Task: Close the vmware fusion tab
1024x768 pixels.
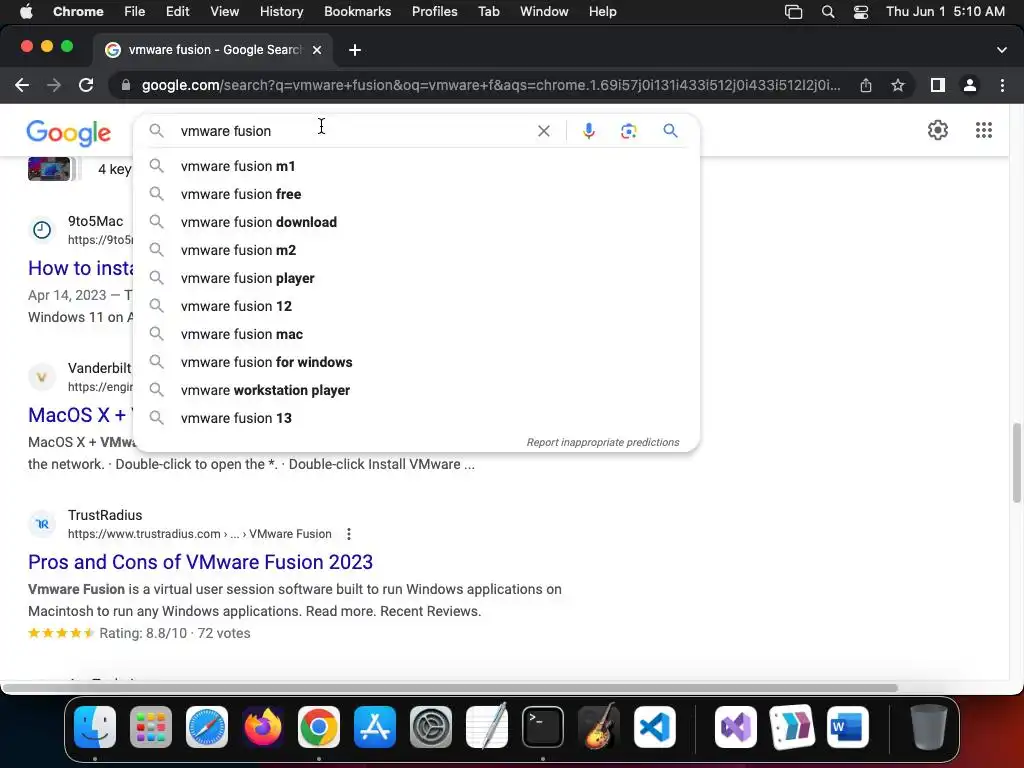Action: pyautogui.click(x=317, y=50)
